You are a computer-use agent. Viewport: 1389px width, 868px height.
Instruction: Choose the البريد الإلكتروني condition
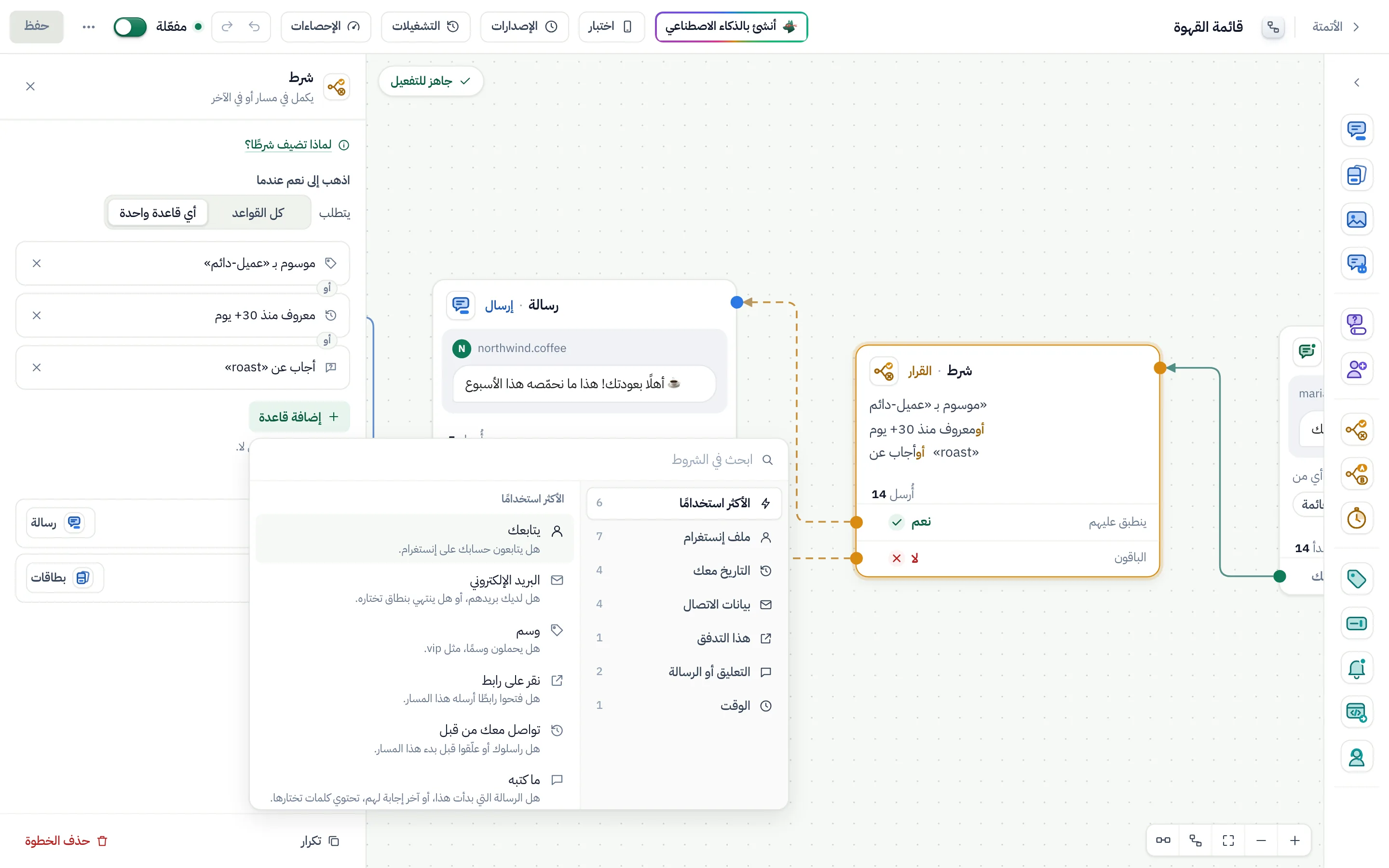(414, 588)
